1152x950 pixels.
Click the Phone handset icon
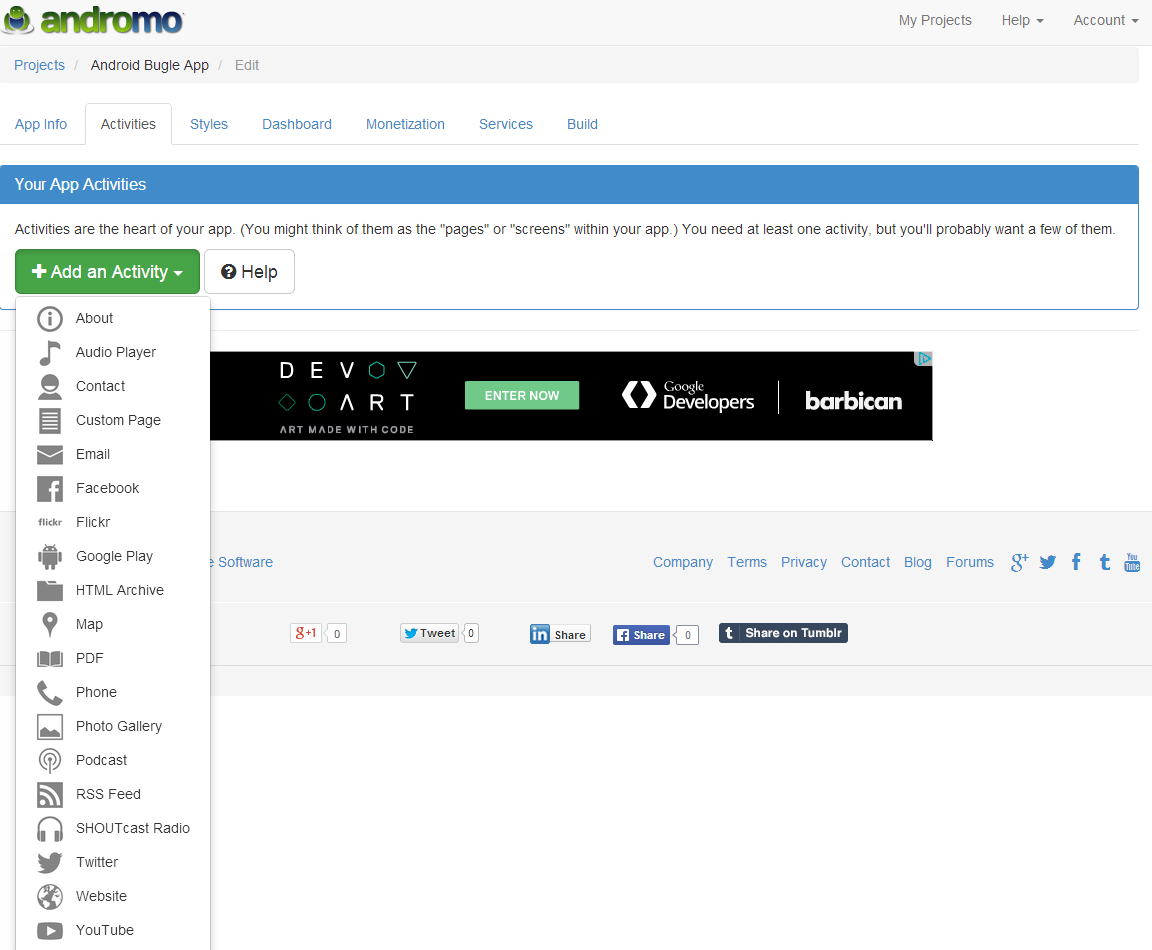coord(50,692)
